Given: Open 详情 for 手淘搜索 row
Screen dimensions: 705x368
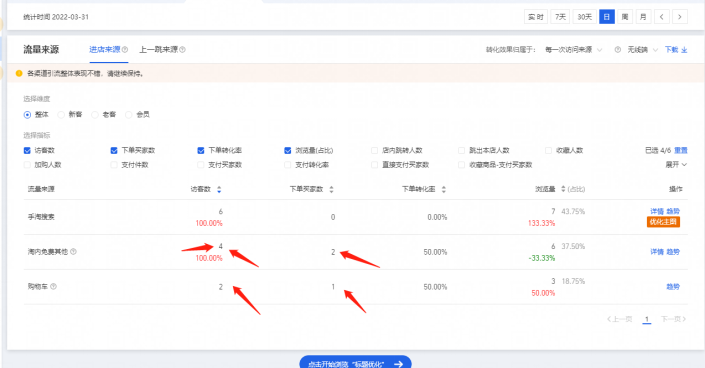Looking at the screenshot, I should click(657, 211).
